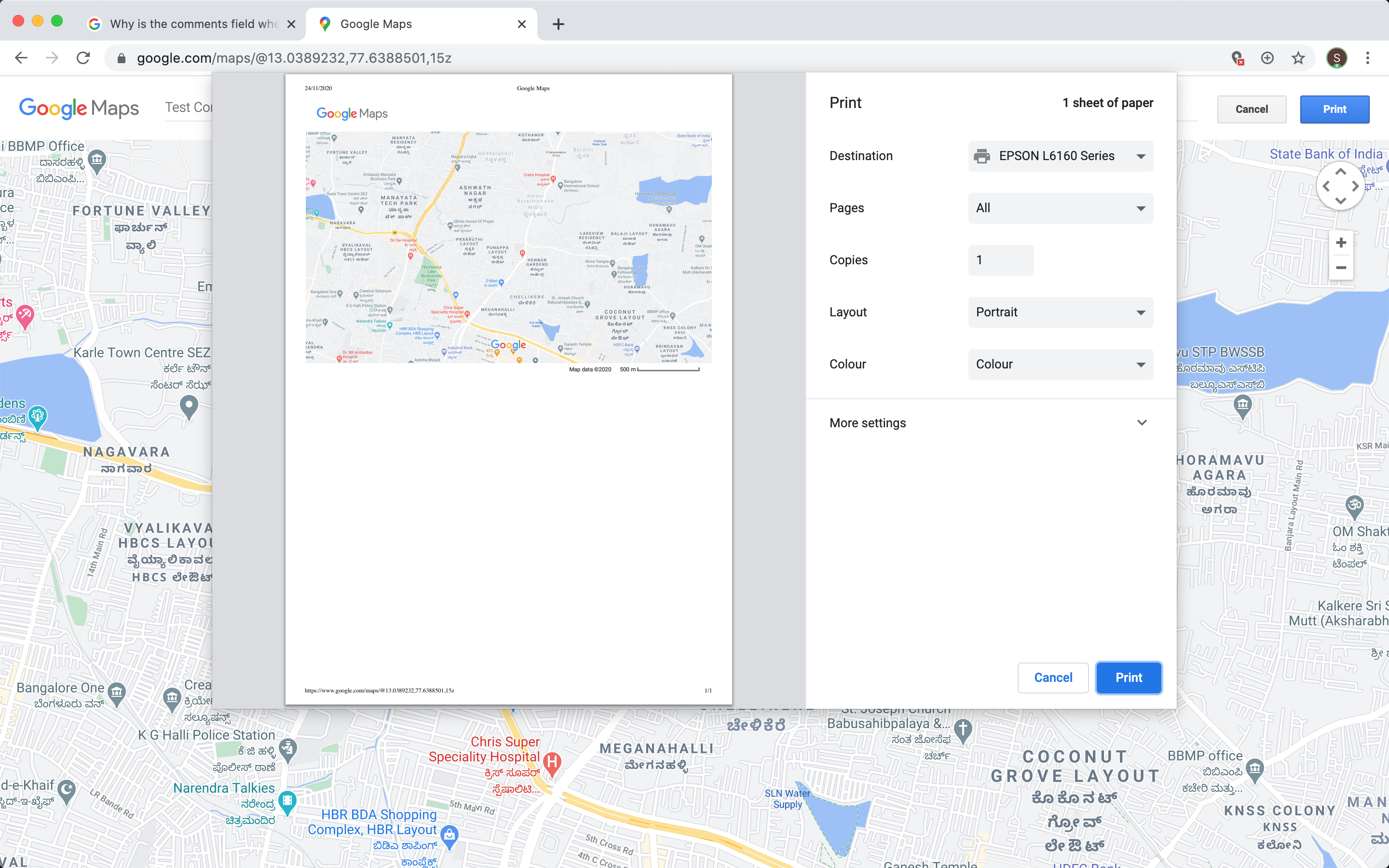This screenshot has height=868, width=1389.
Task: Pan the map up using the compass chevron
Action: (x=1340, y=171)
